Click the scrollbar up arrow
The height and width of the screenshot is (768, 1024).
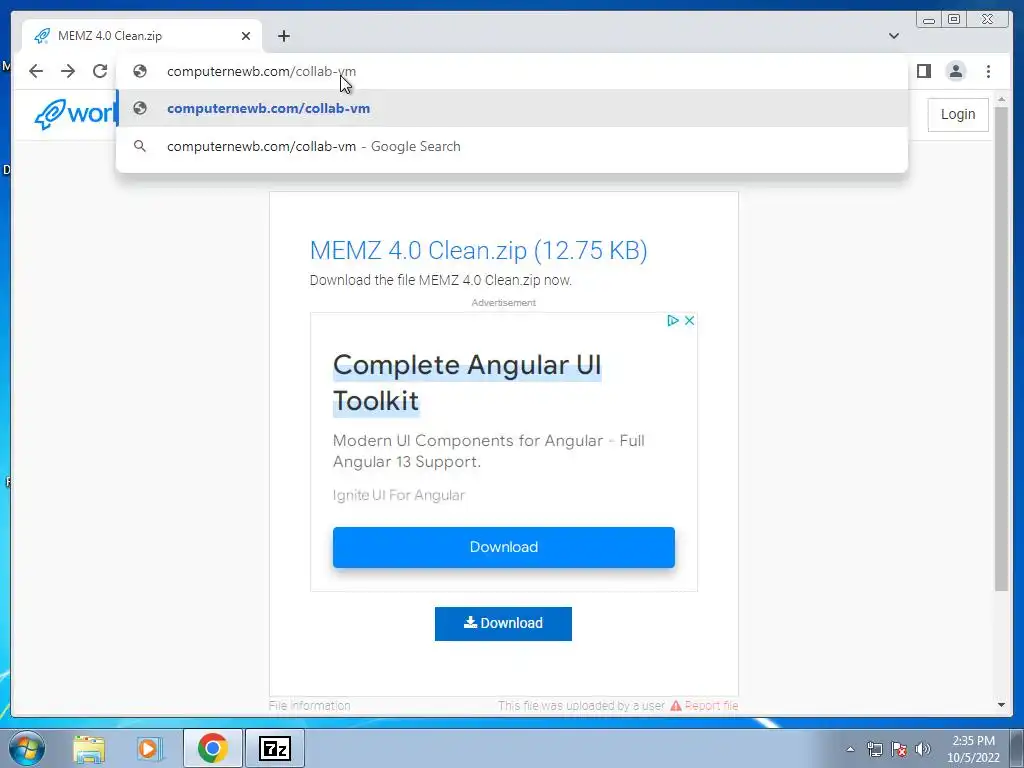[x=1001, y=100]
